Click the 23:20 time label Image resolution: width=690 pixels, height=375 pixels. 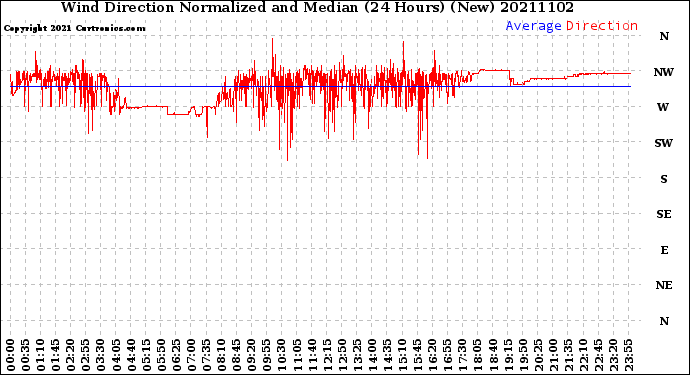(x=613, y=355)
